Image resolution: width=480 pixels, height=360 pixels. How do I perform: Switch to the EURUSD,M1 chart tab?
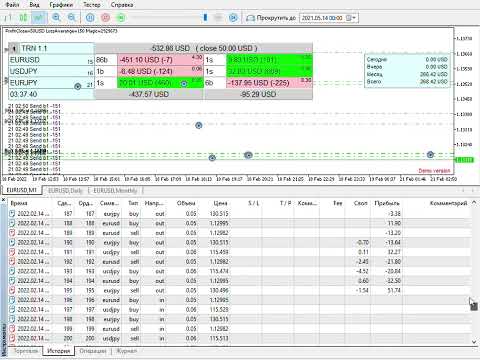pos(21,190)
